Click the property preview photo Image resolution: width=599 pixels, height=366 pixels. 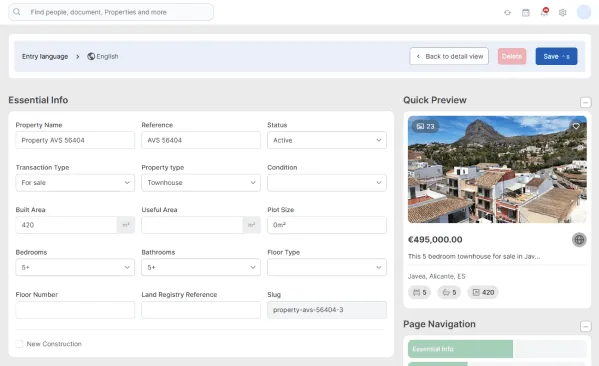pyautogui.click(x=497, y=170)
